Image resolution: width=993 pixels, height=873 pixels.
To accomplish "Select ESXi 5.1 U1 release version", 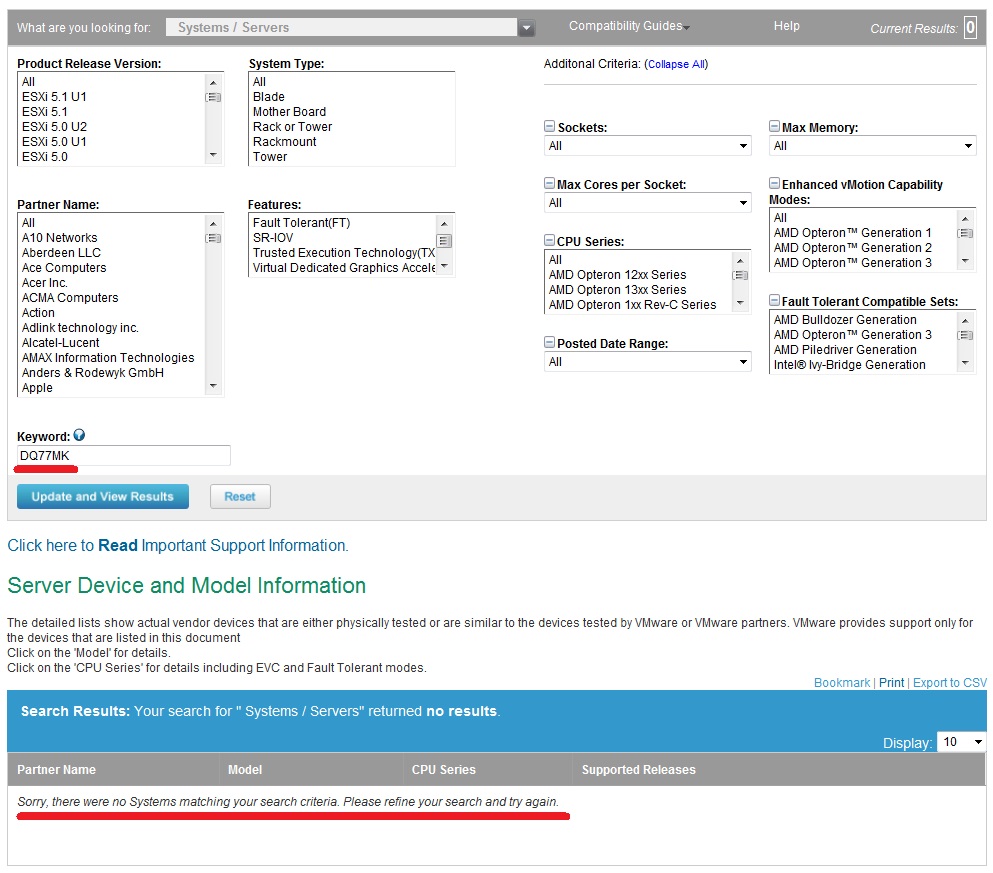I will (54, 97).
